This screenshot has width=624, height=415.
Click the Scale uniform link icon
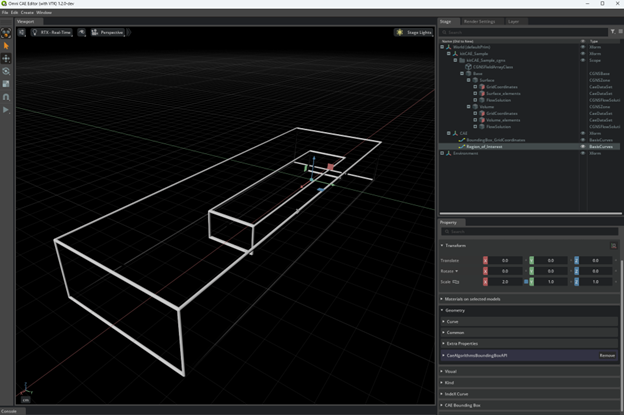pyautogui.click(x=456, y=282)
